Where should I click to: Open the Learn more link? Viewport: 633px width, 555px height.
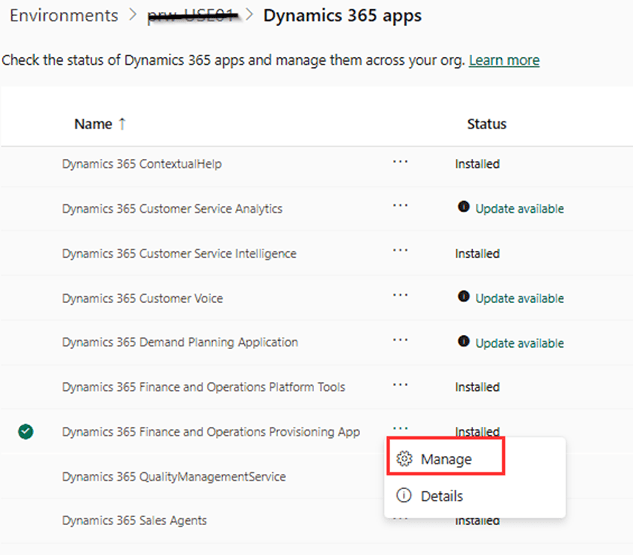[x=504, y=60]
